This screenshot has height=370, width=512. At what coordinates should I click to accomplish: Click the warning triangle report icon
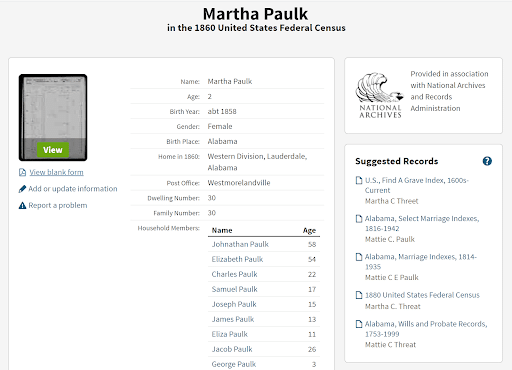click(22, 206)
